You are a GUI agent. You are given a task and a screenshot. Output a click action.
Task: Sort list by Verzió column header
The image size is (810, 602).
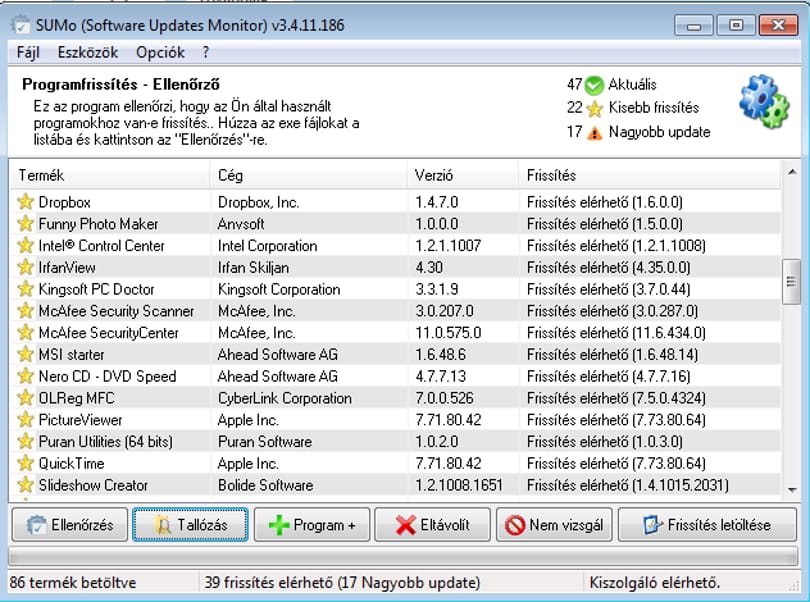coord(463,175)
